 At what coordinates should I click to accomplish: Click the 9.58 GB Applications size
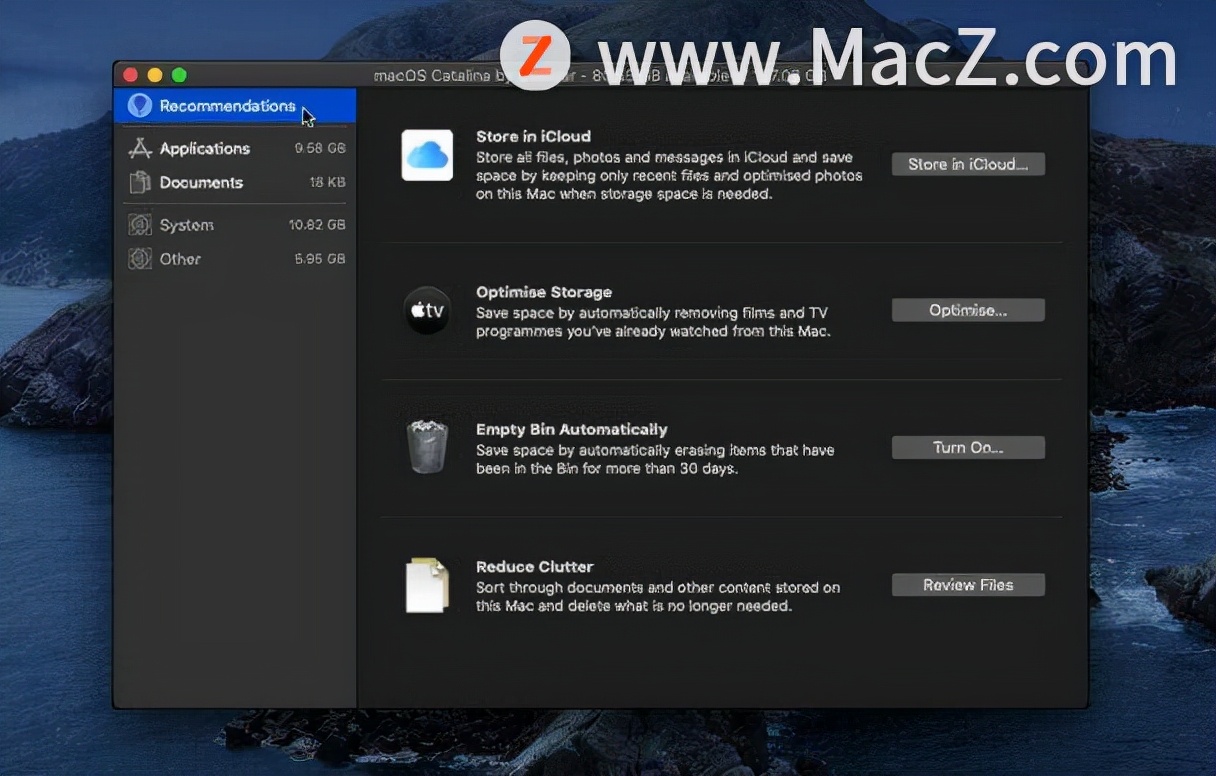320,148
